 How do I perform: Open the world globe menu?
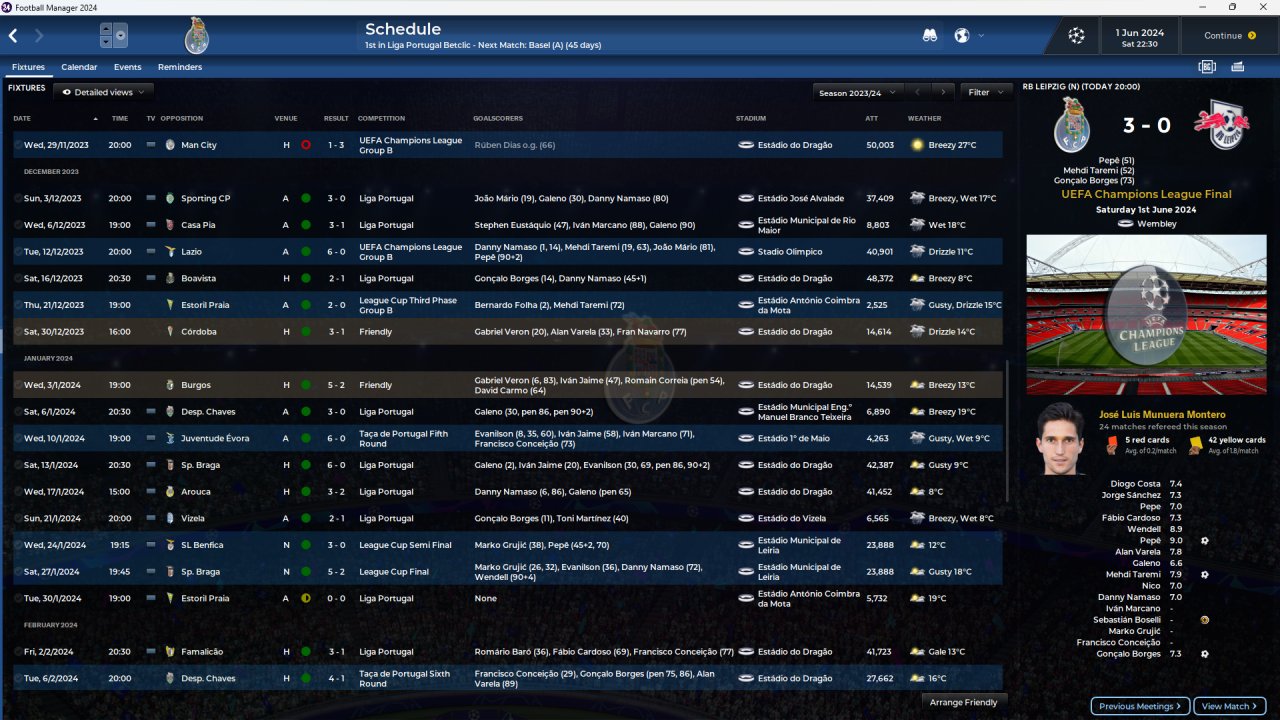click(962, 36)
